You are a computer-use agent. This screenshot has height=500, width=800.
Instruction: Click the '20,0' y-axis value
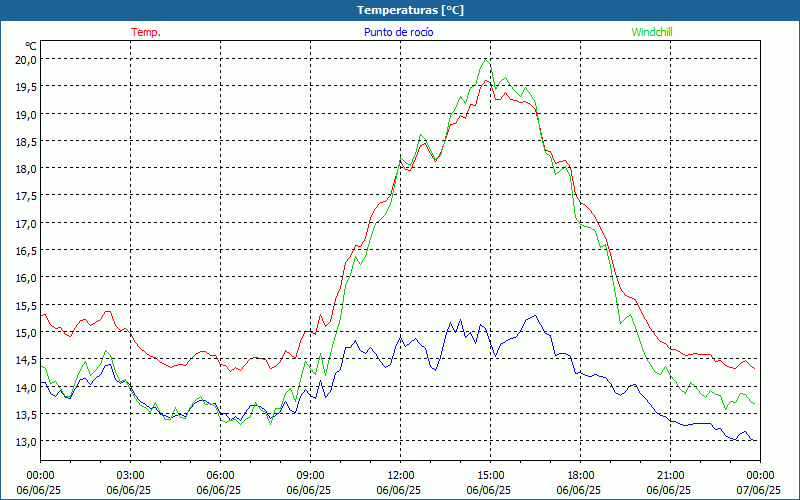pyautogui.click(x=26, y=60)
